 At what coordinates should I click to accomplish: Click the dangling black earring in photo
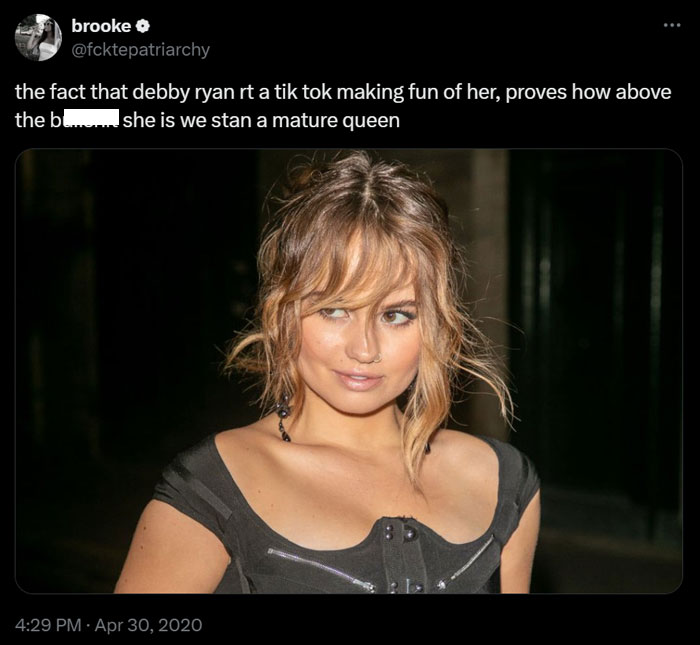pyautogui.click(x=283, y=416)
